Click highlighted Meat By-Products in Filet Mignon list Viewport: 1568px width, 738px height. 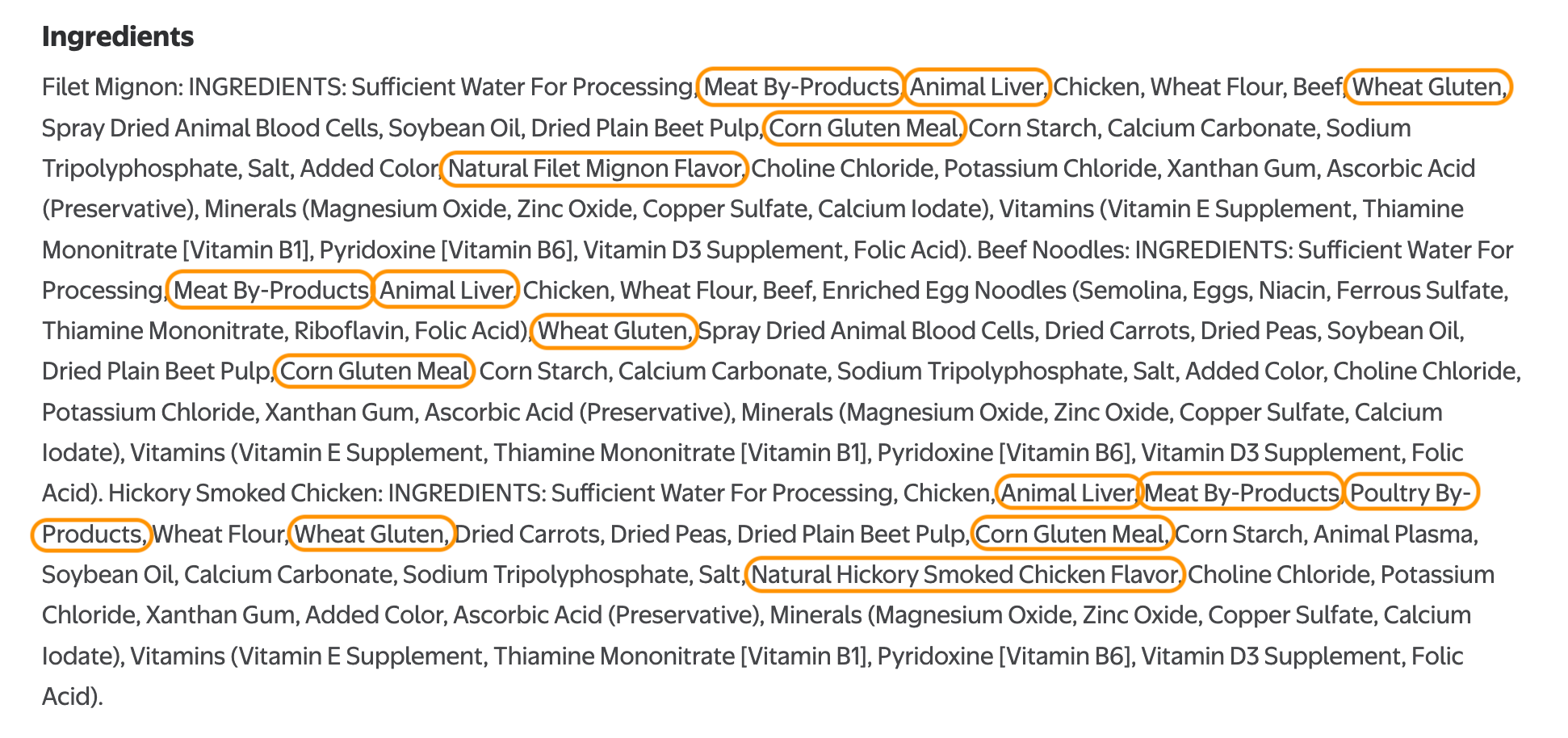pyautogui.click(x=800, y=87)
